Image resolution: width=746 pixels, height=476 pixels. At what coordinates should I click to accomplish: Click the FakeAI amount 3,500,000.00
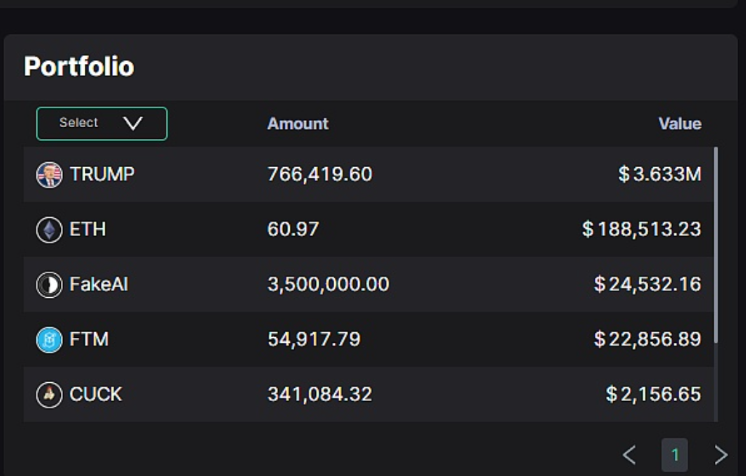pos(328,284)
